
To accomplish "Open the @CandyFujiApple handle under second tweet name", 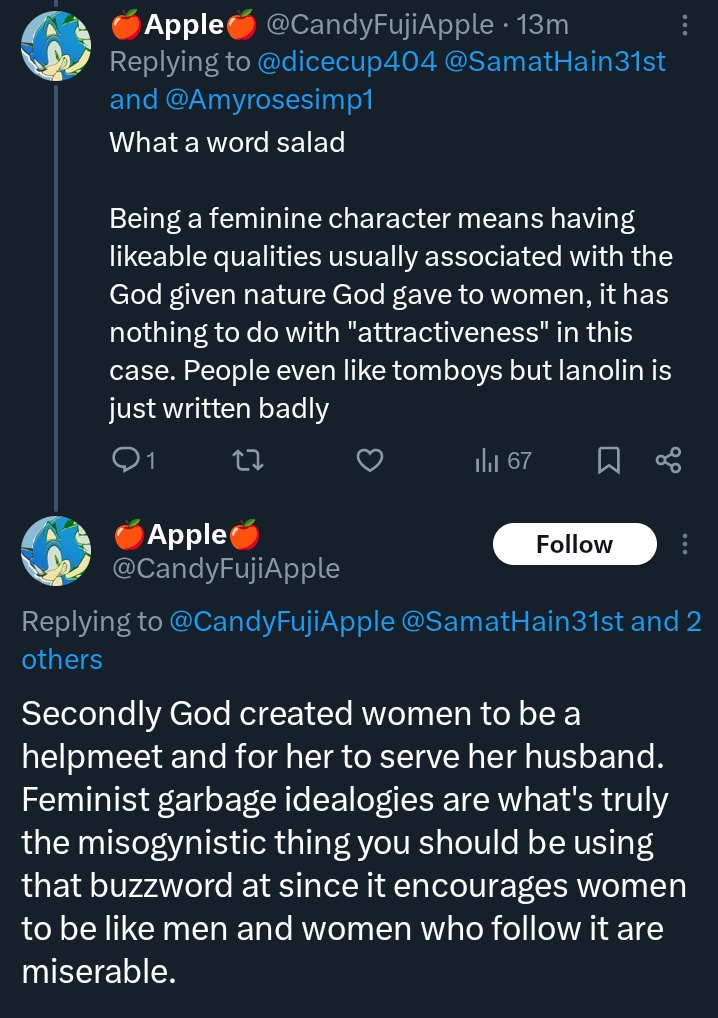I will pos(225,569).
